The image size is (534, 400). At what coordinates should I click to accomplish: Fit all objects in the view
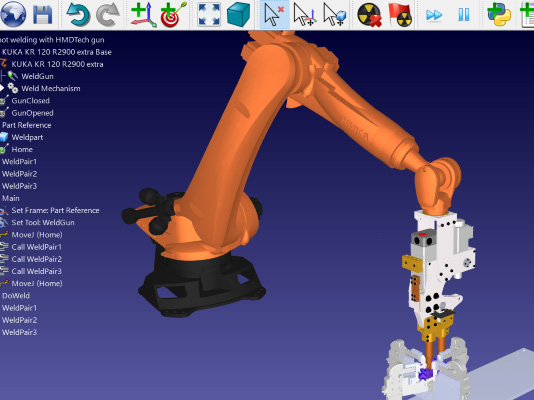209,15
